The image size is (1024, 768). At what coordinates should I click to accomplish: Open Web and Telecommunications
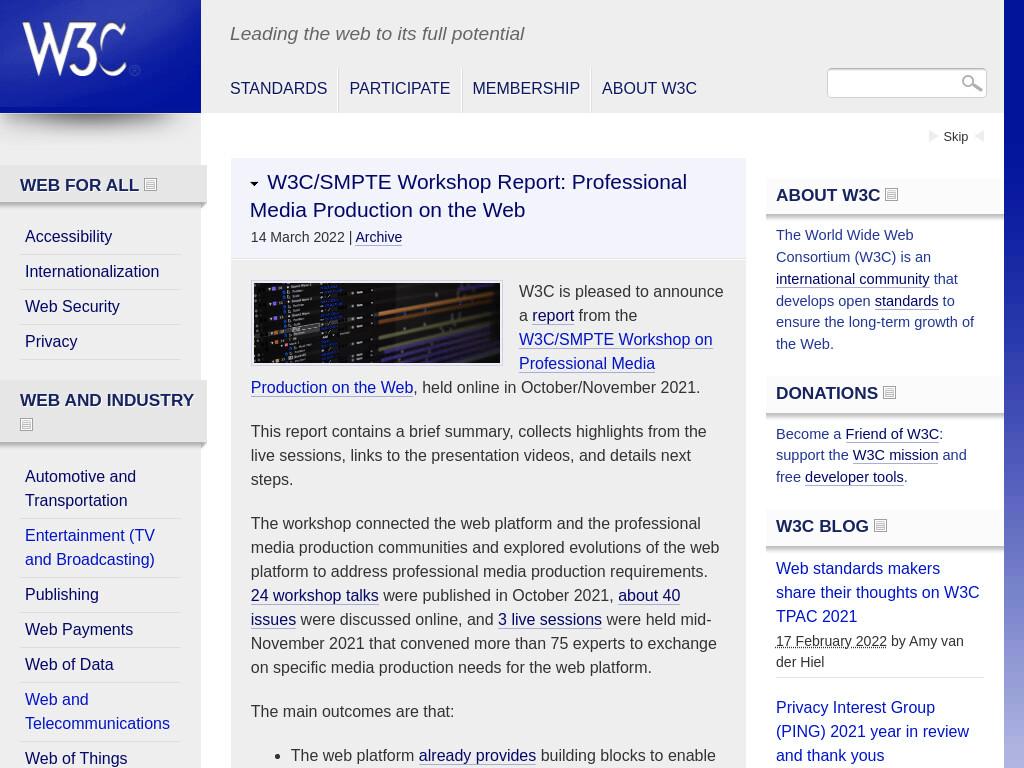[97, 711]
